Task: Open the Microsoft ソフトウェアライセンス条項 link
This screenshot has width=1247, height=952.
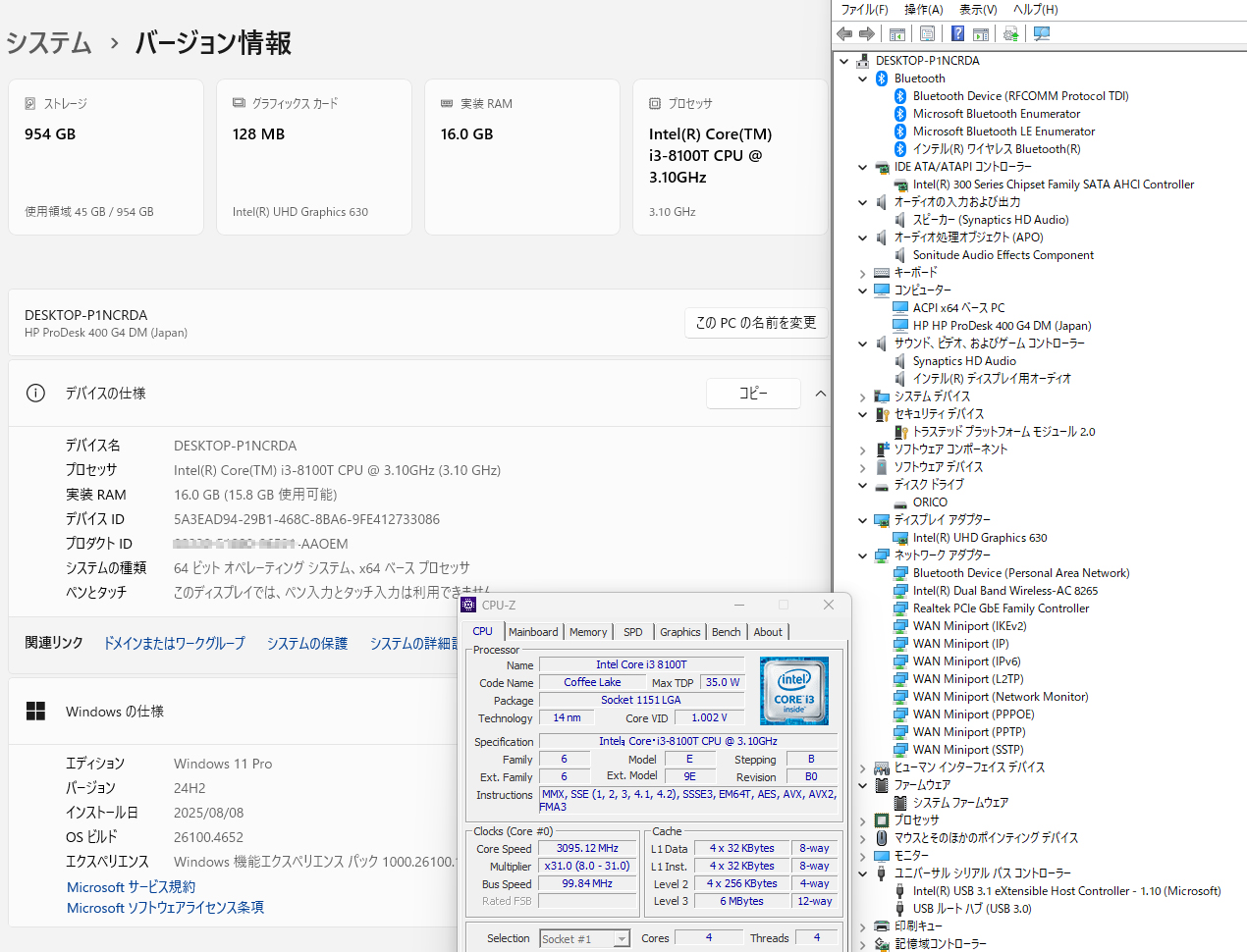Action: [165, 908]
